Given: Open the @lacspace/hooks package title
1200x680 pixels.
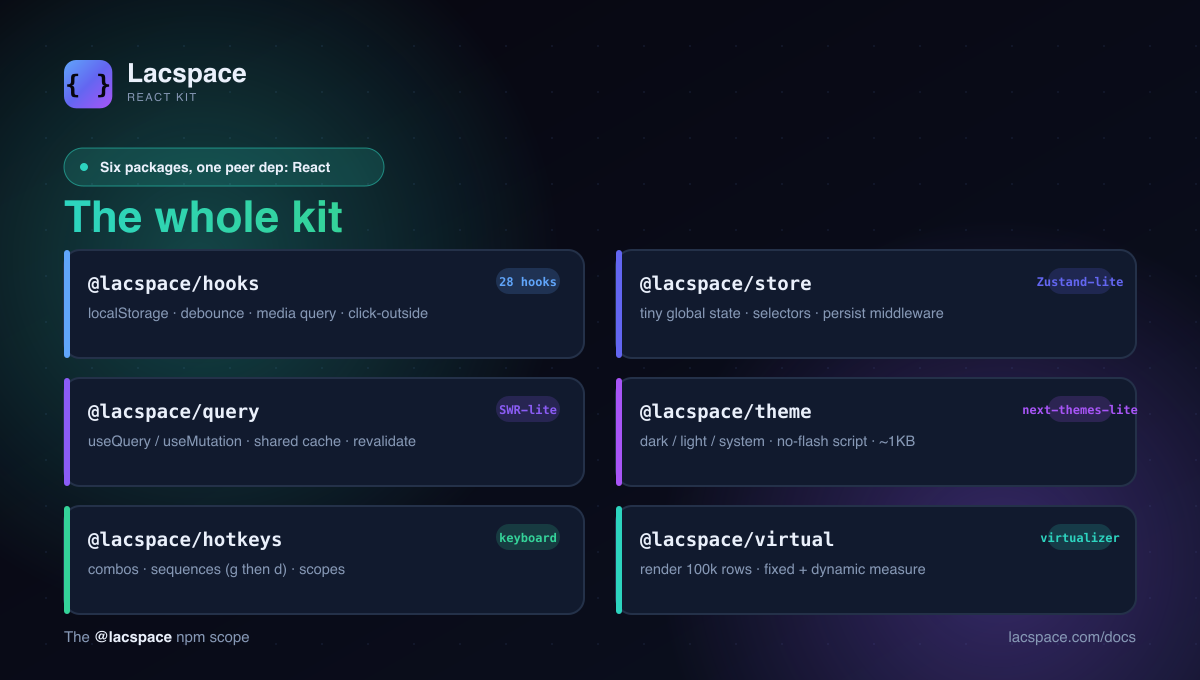Looking at the screenshot, I should [x=173, y=283].
